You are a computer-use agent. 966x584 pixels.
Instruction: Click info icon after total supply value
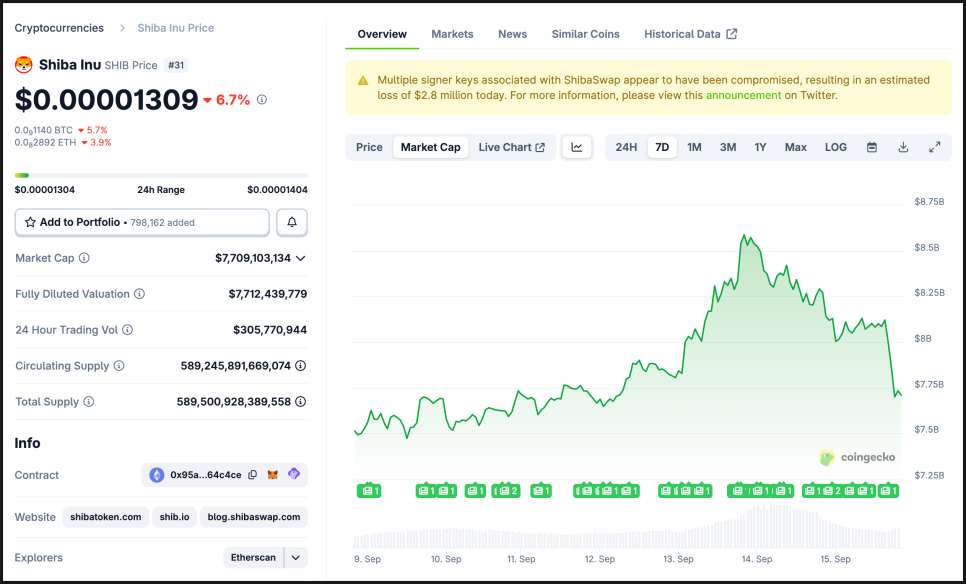(301, 402)
